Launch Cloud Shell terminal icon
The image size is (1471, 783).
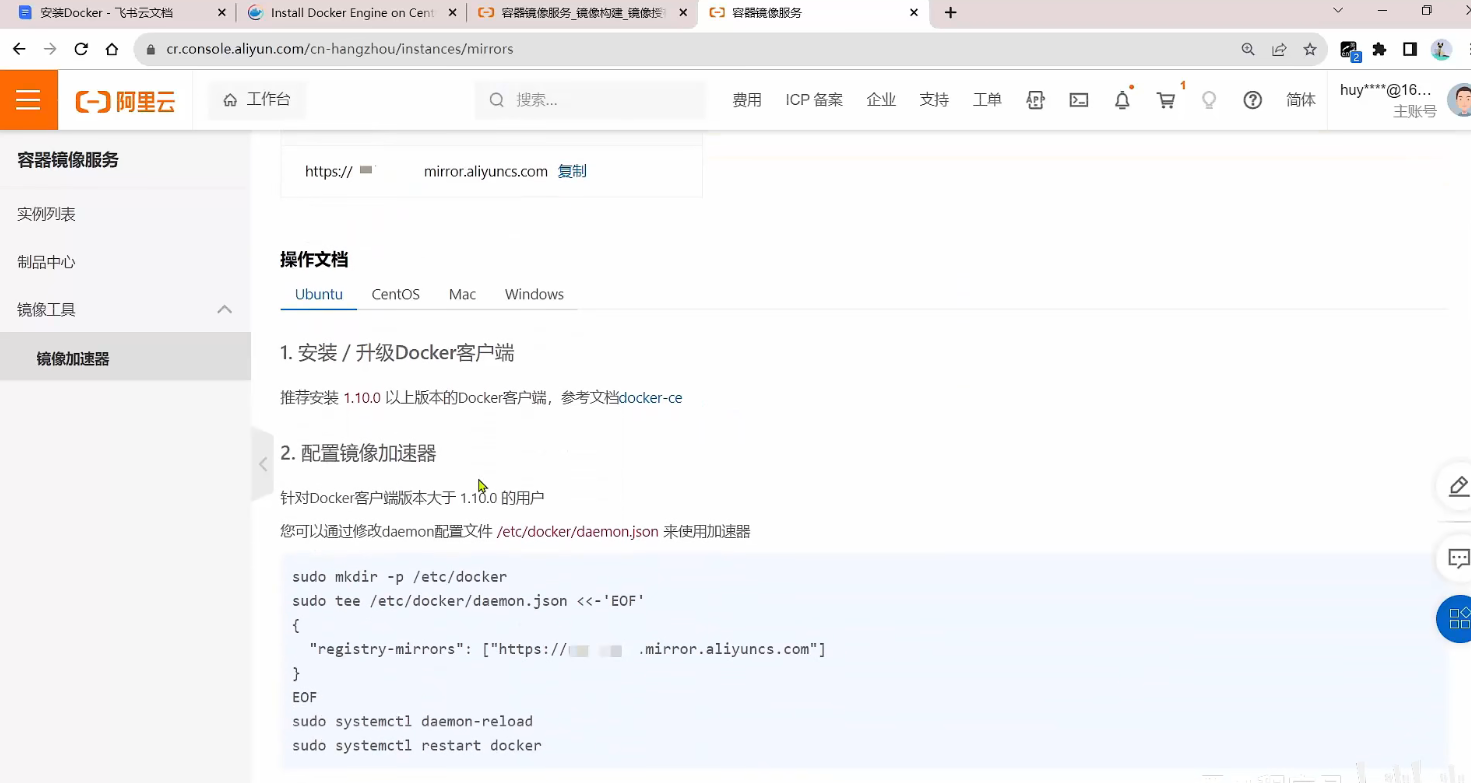1079,100
